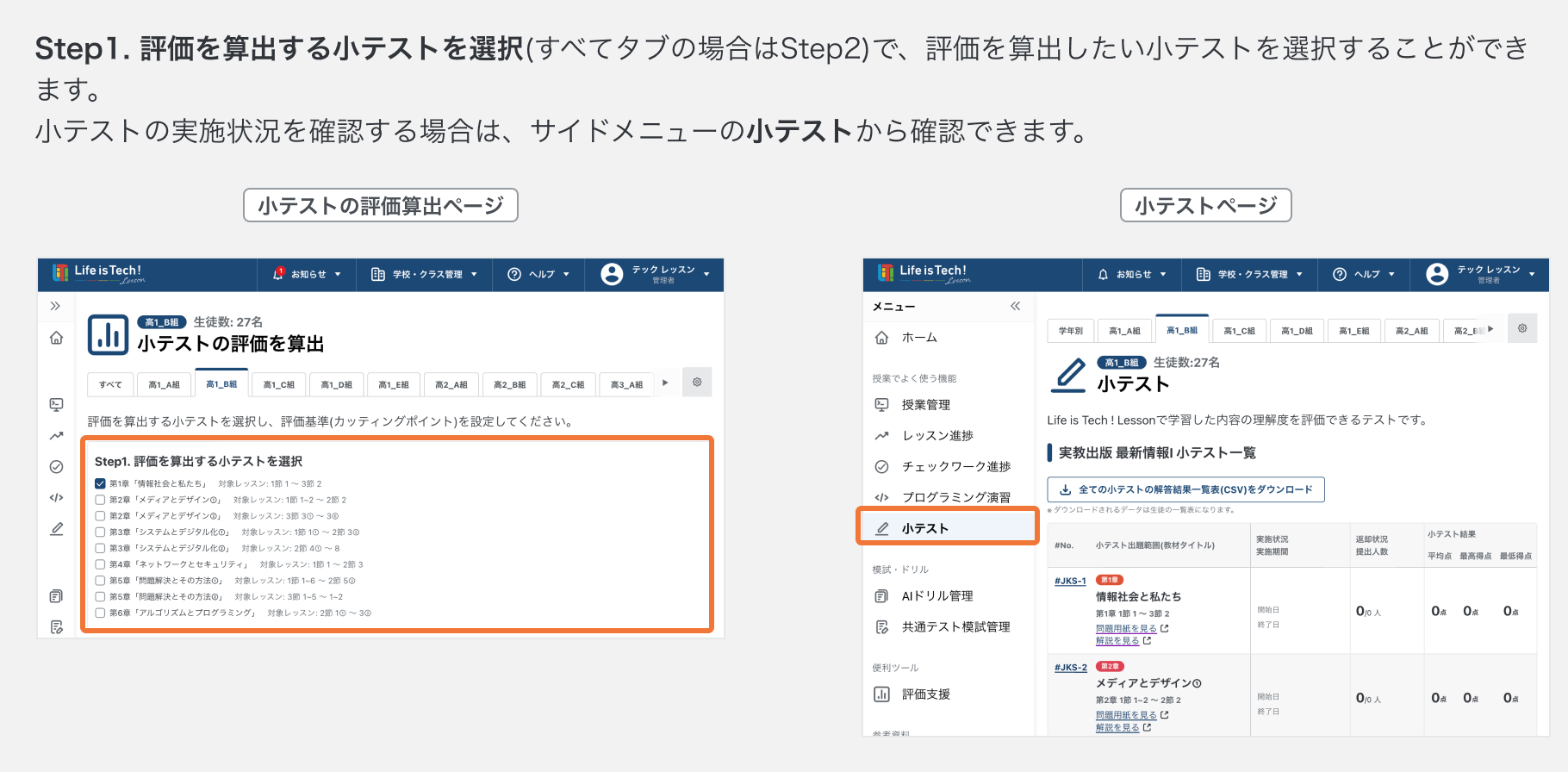Open the quiz pencil icon in the collapsed sidebar
The image size is (1568, 772).
56,528
